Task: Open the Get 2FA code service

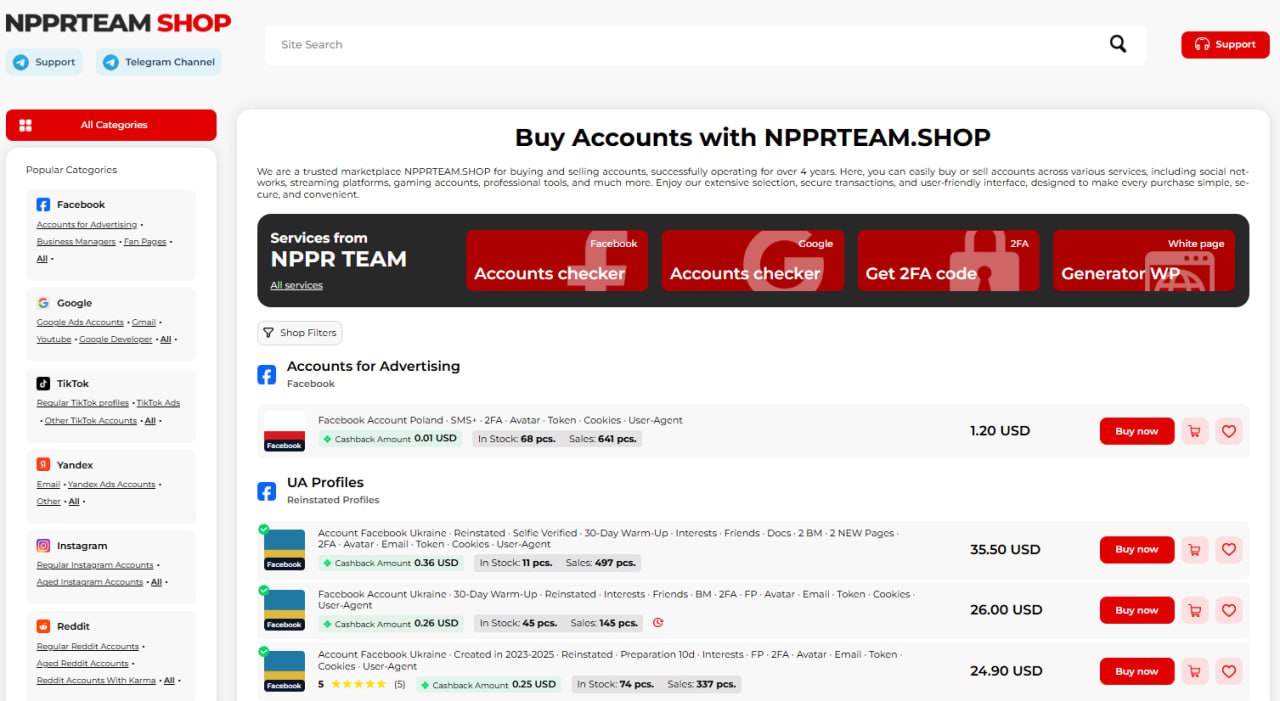Action: tap(948, 260)
